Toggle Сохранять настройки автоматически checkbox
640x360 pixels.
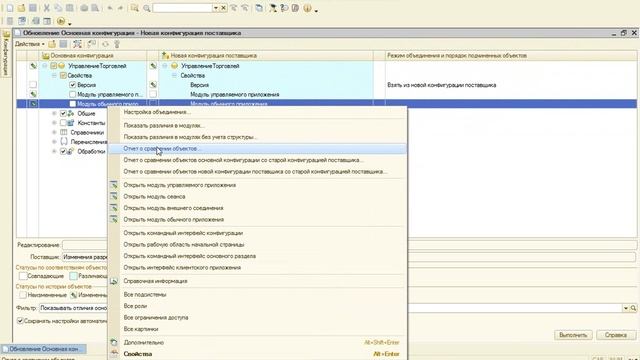20,321
